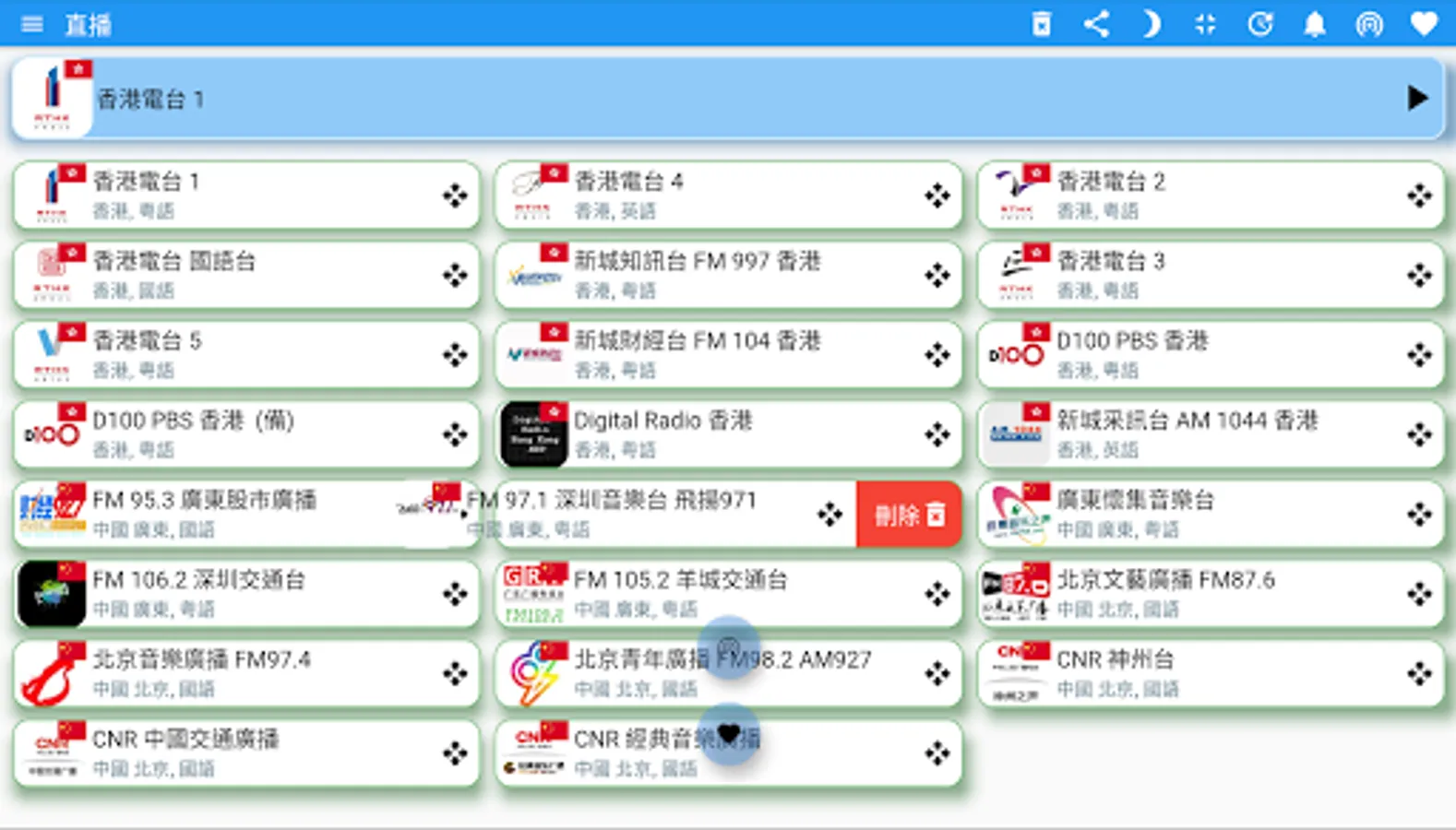Image resolution: width=1456 pixels, height=830 pixels.
Task: Tap D100 logo on D100 PBS 香港 card
Action: pos(1014,355)
